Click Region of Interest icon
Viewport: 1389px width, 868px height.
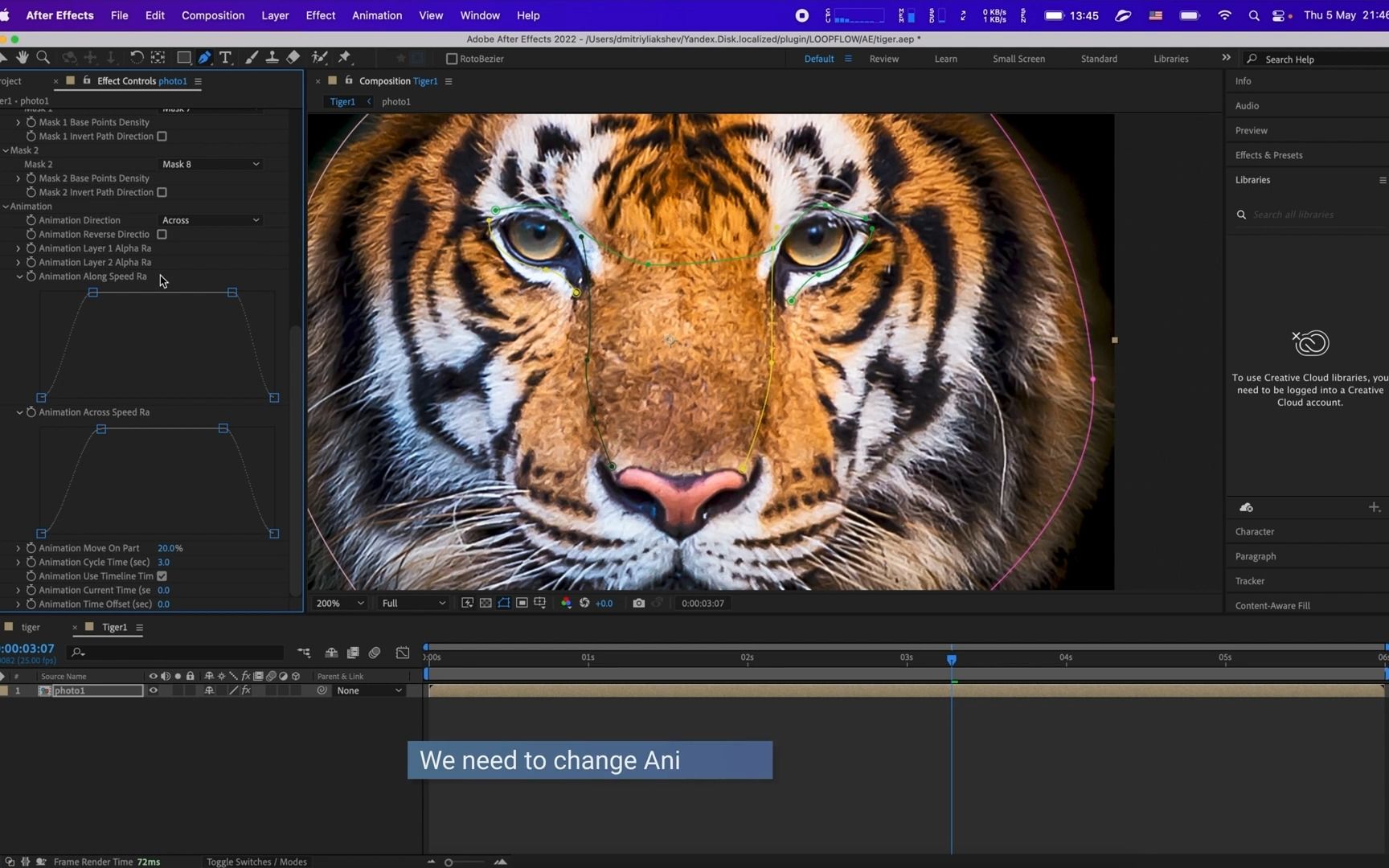coord(522,603)
